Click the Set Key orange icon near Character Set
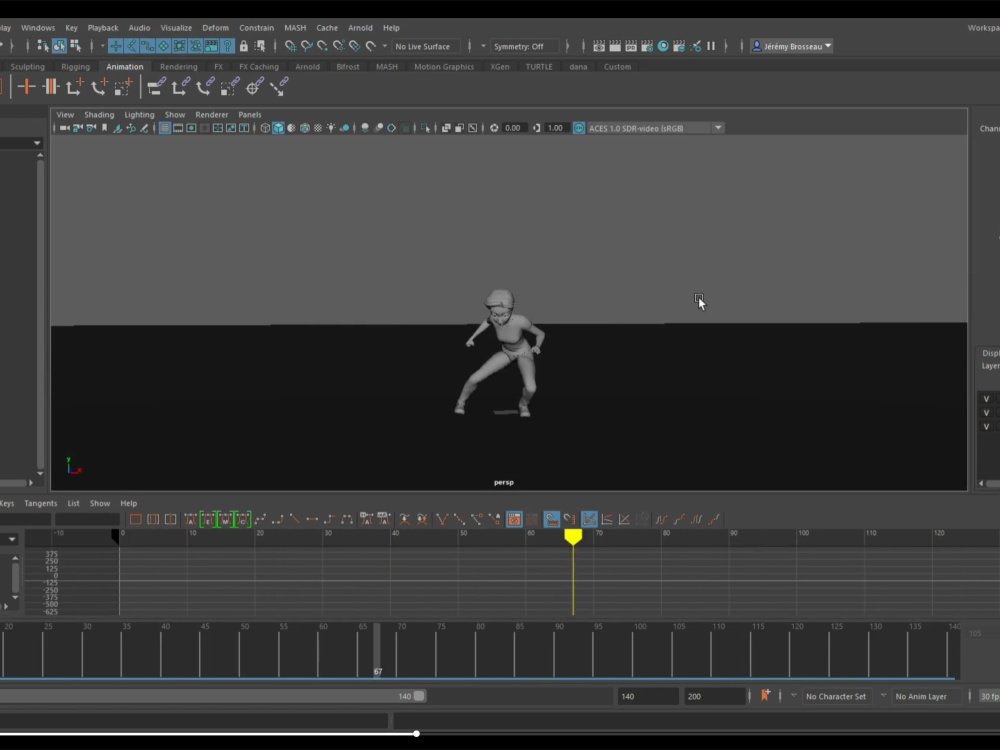Screen dimensions: 1000x750 click(765, 696)
